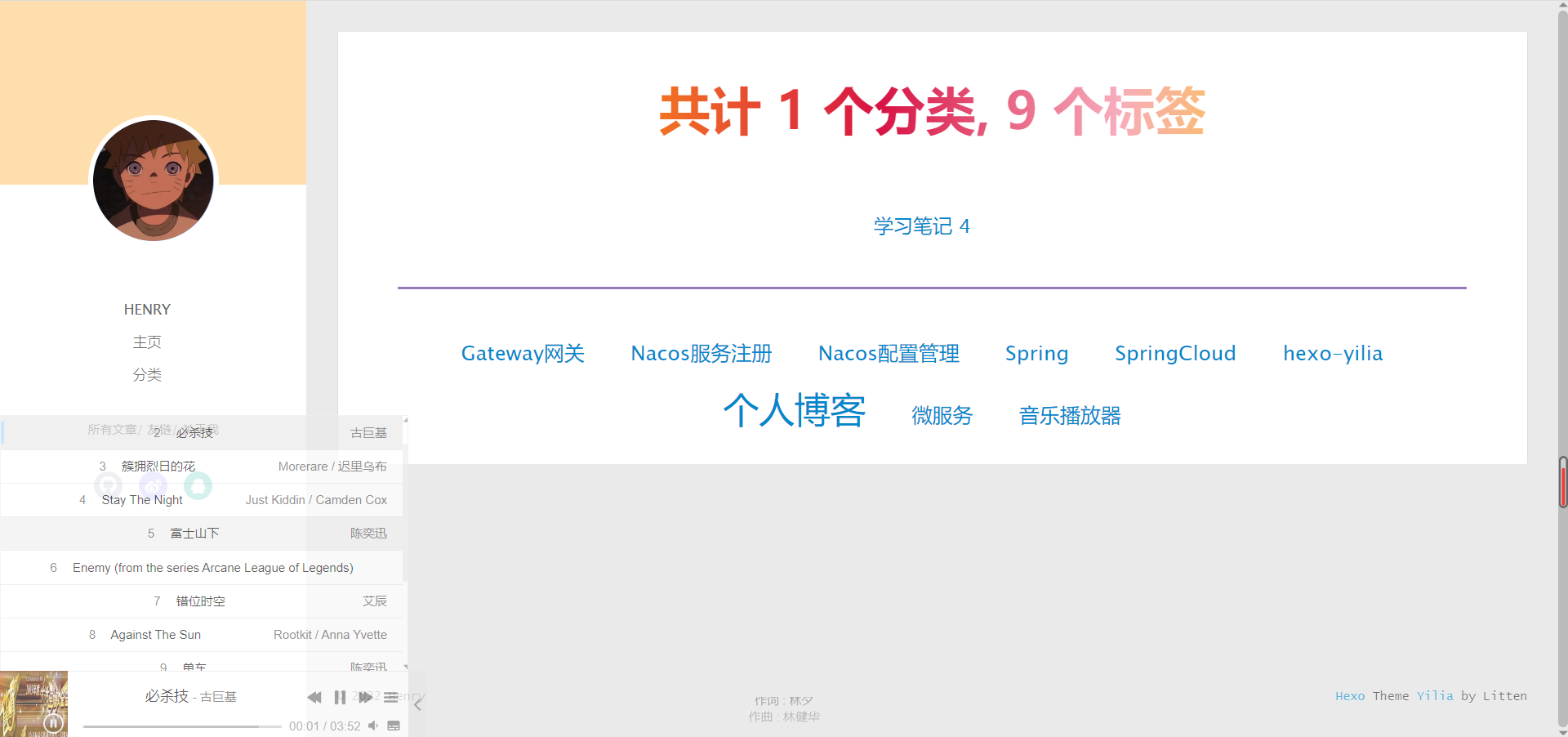Image resolution: width=1568 pixels, height=737 pixels.
Task: Toggle the lyrics display icon
Action: click(x=394, y=726)
